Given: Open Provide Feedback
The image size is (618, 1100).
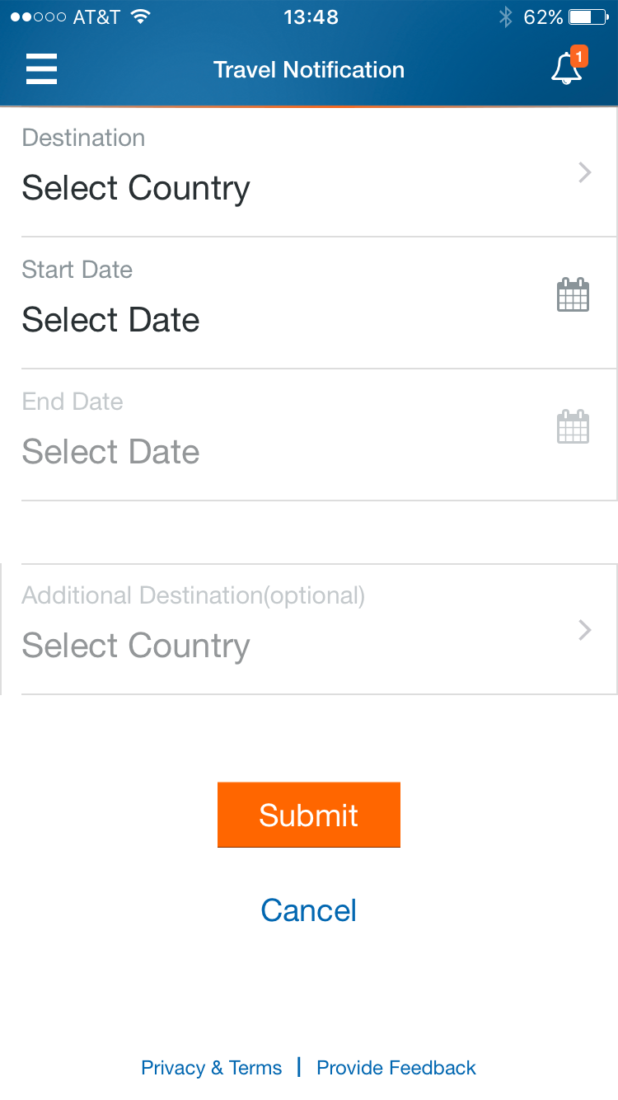Looking at the screenshot, I should [x=396, y=1067].
